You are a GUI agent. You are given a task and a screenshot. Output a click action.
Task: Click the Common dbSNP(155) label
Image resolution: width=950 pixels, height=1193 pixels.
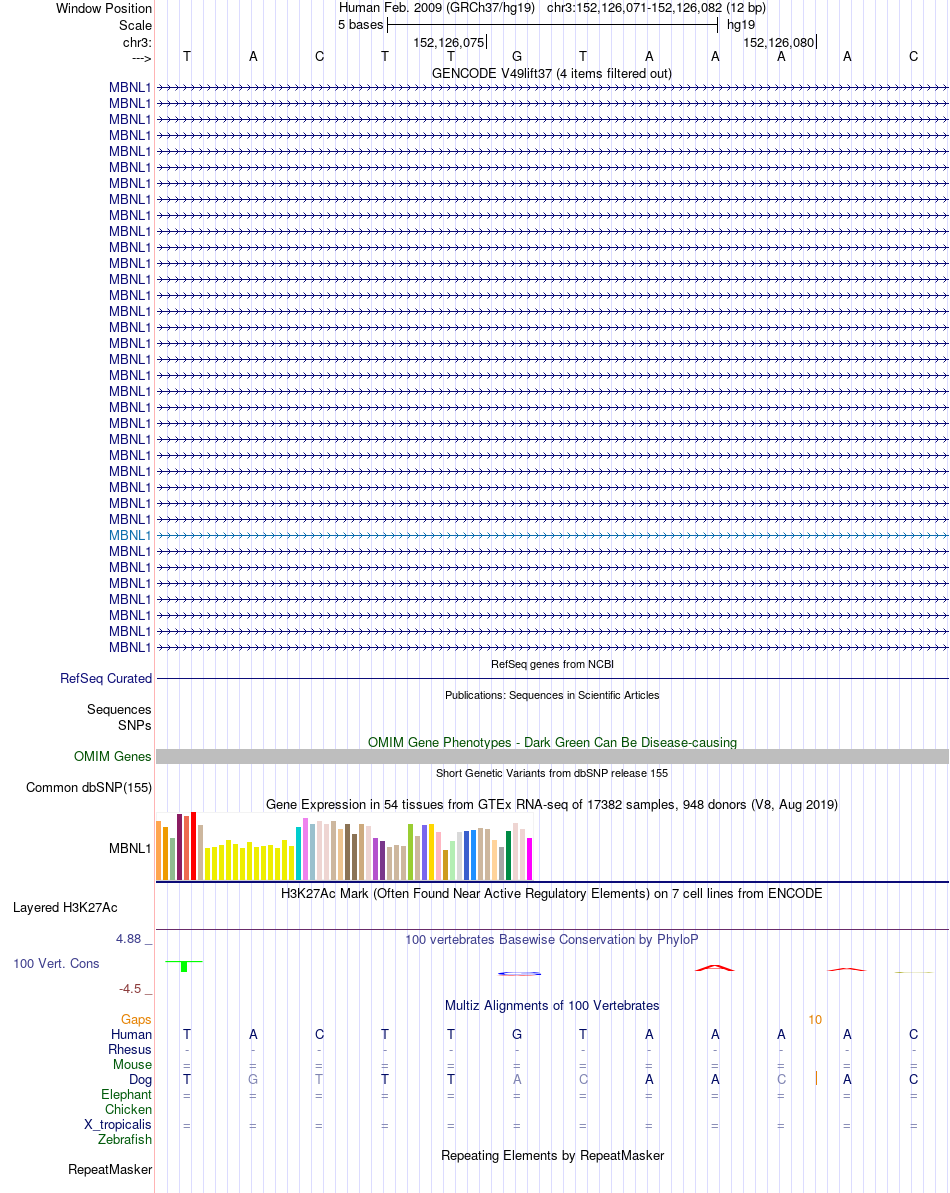click(89, 787)
